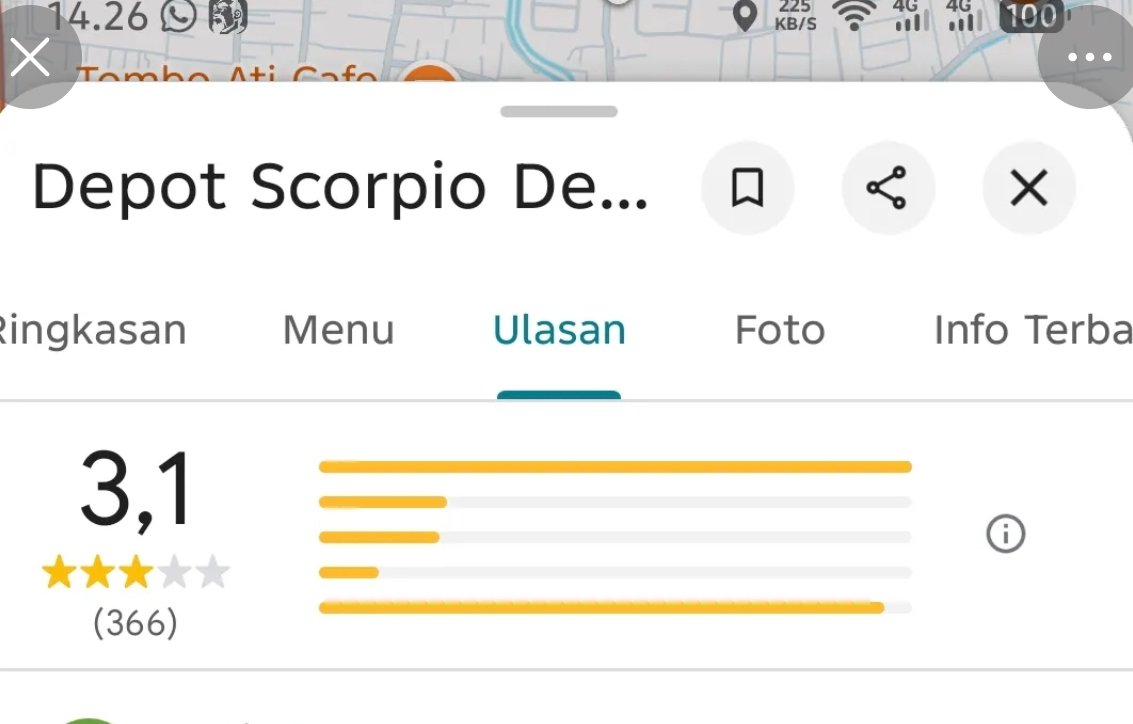Screen dimensions: 1133x724
Task: Tap the WhatsApp notification icon
Action: click(178, 16)
